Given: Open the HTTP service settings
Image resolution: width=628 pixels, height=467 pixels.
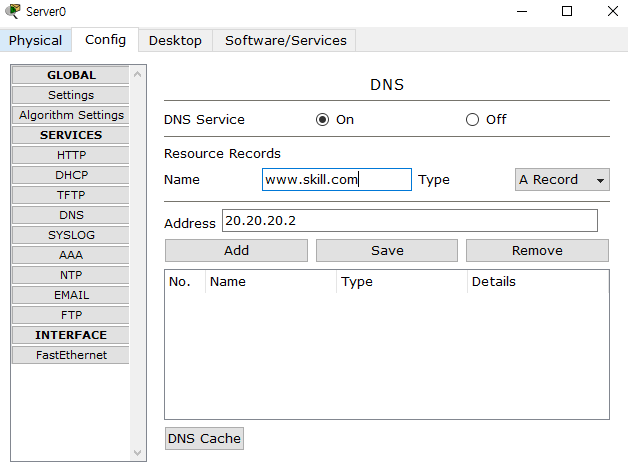Looking at the screenshot, I should click(71, 155).
